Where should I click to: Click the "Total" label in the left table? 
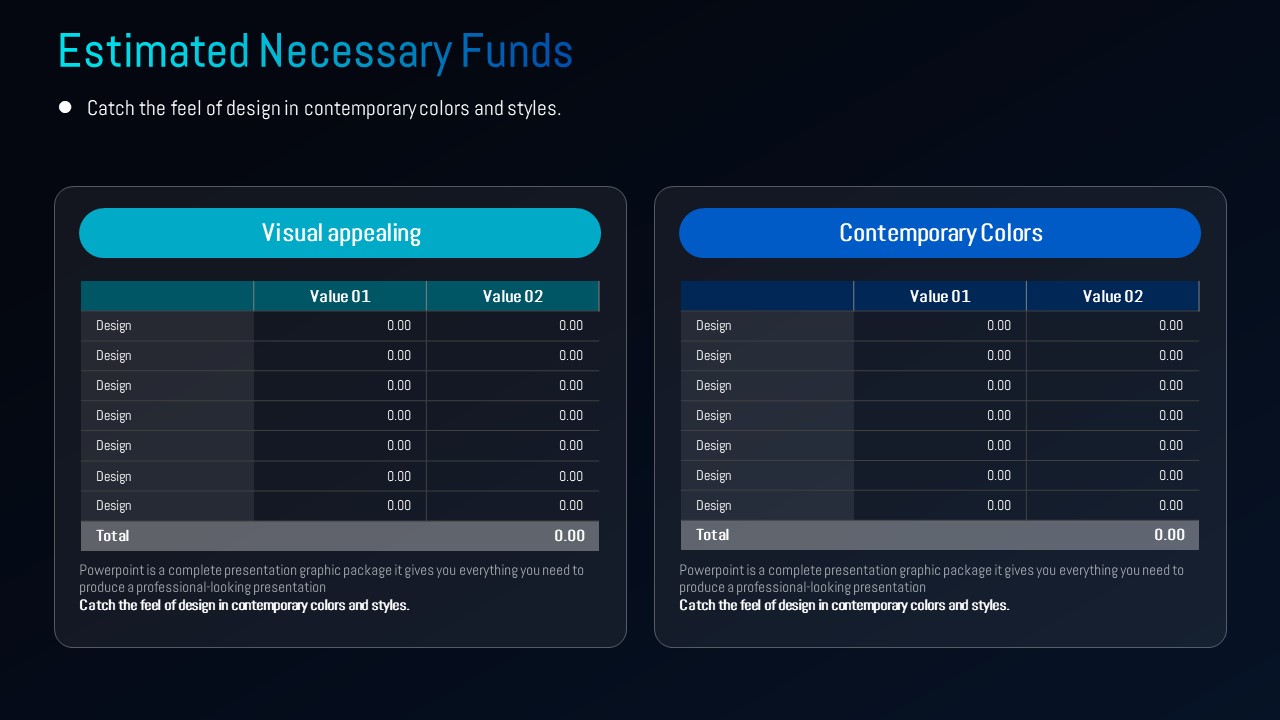[x=113, y=536]
